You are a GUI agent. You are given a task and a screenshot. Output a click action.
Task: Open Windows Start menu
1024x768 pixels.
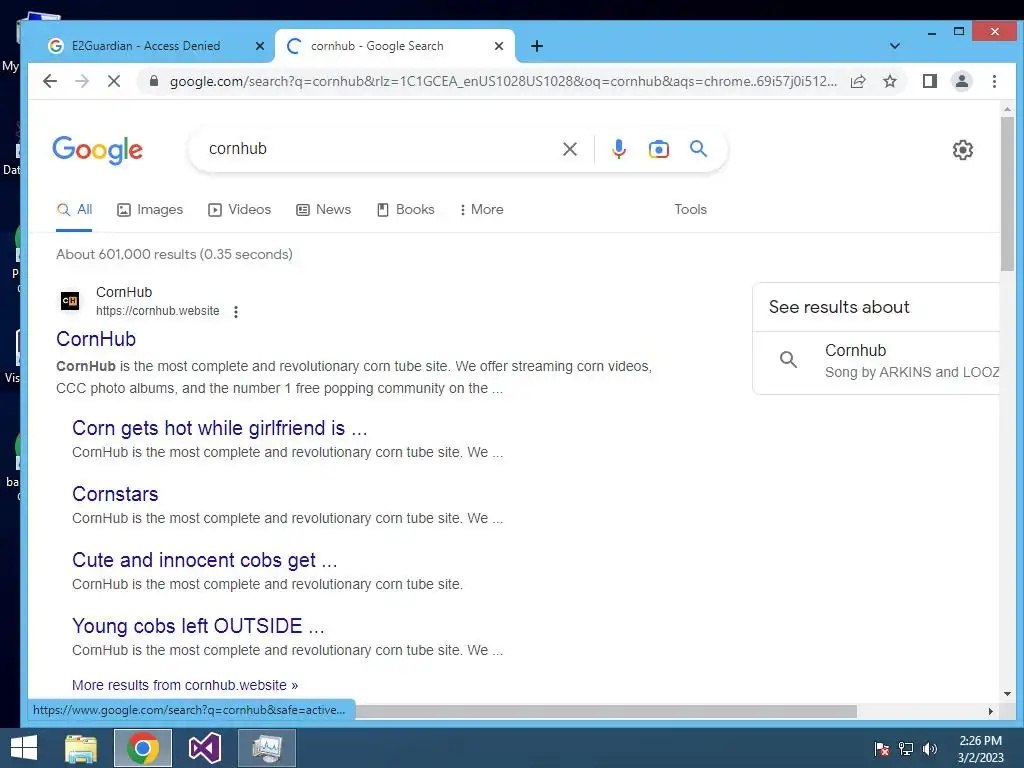tap(24, 748)
